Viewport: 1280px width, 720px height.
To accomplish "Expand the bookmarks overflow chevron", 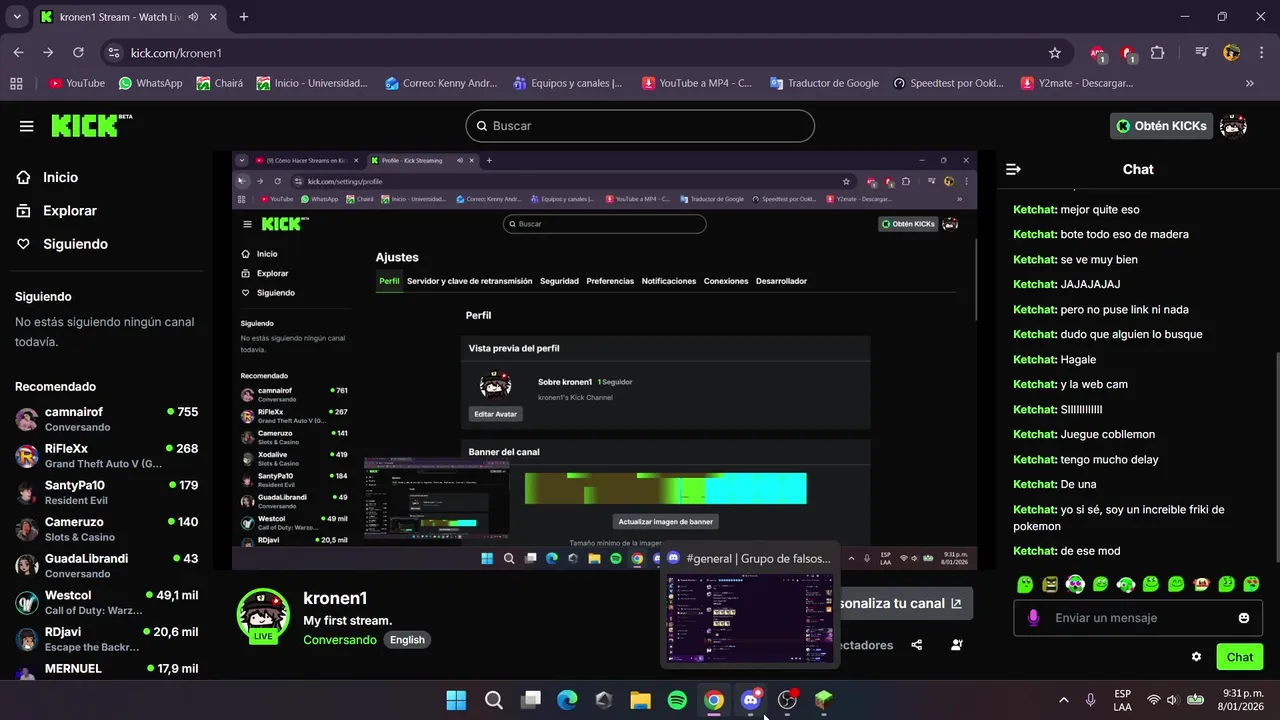I will pyautogui.click(x=1250, y=84).
